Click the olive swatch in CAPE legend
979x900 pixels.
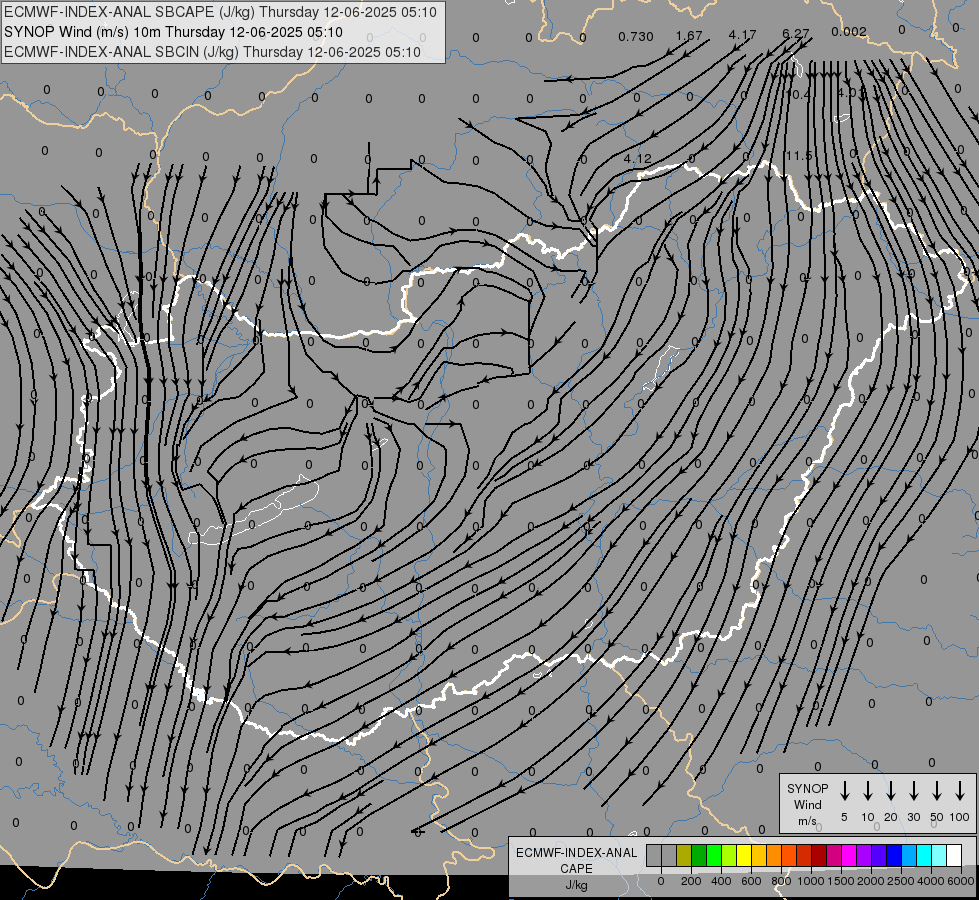point(684,855)
